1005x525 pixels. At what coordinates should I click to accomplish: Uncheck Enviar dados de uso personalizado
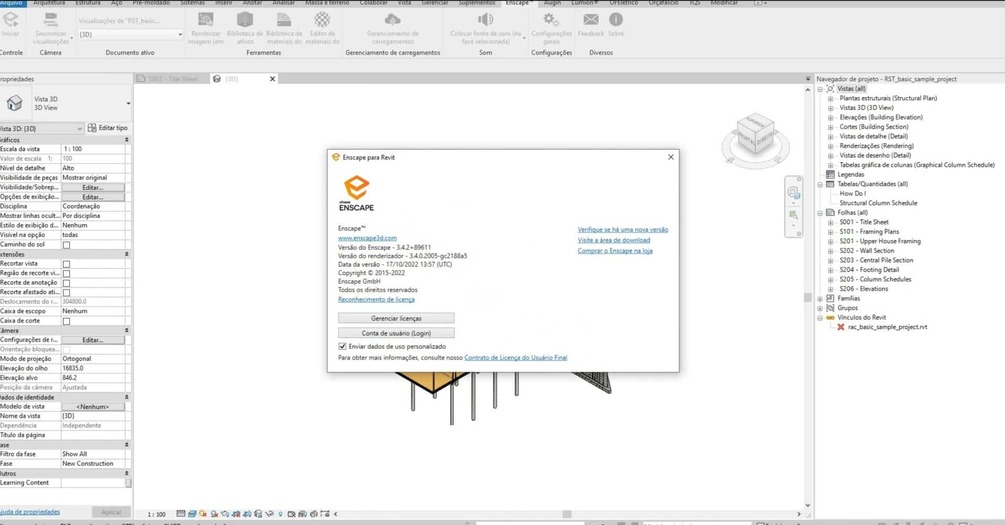point(342,346)
